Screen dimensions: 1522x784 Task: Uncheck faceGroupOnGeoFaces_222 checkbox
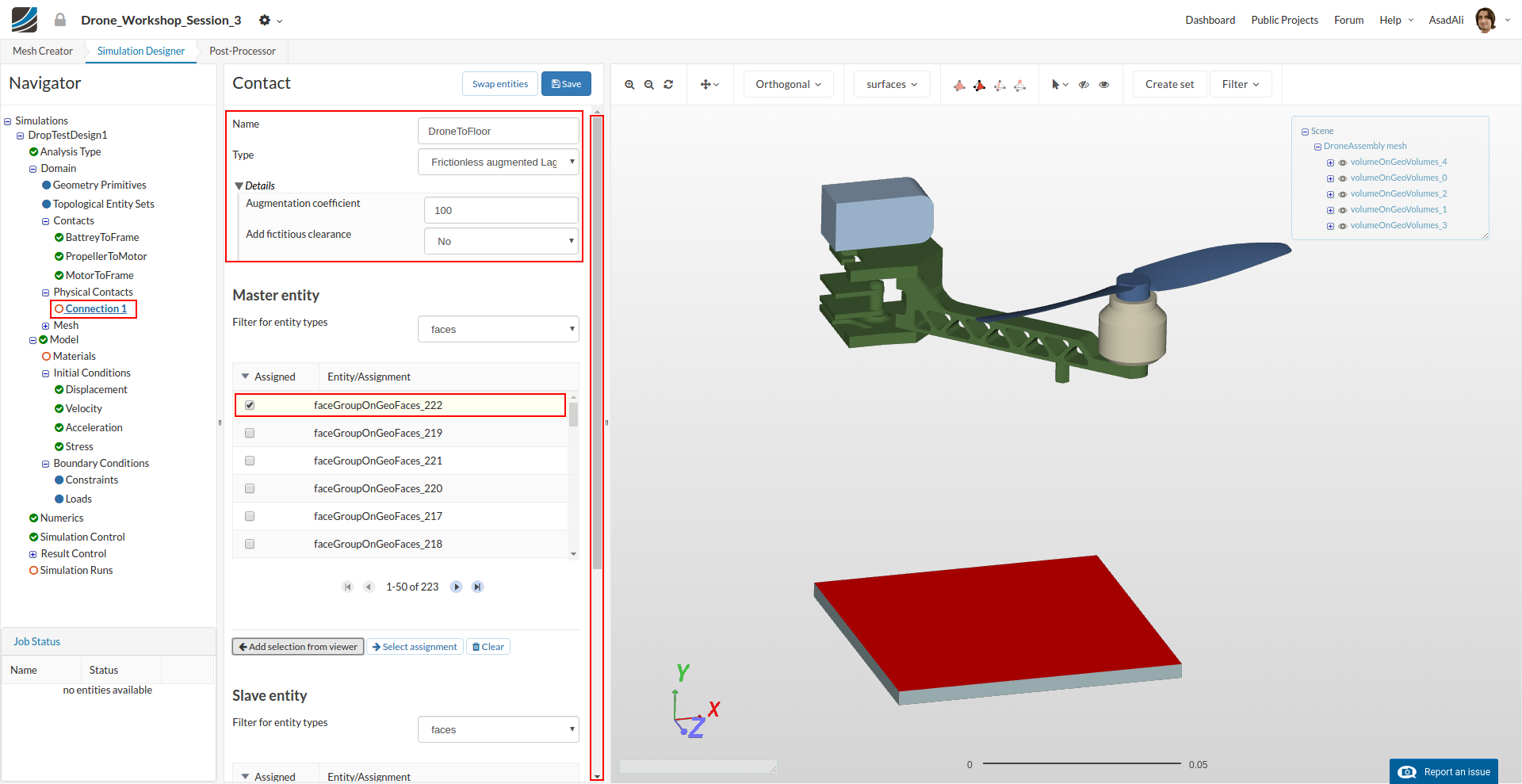pyautogui.click(x=250, y=405)
